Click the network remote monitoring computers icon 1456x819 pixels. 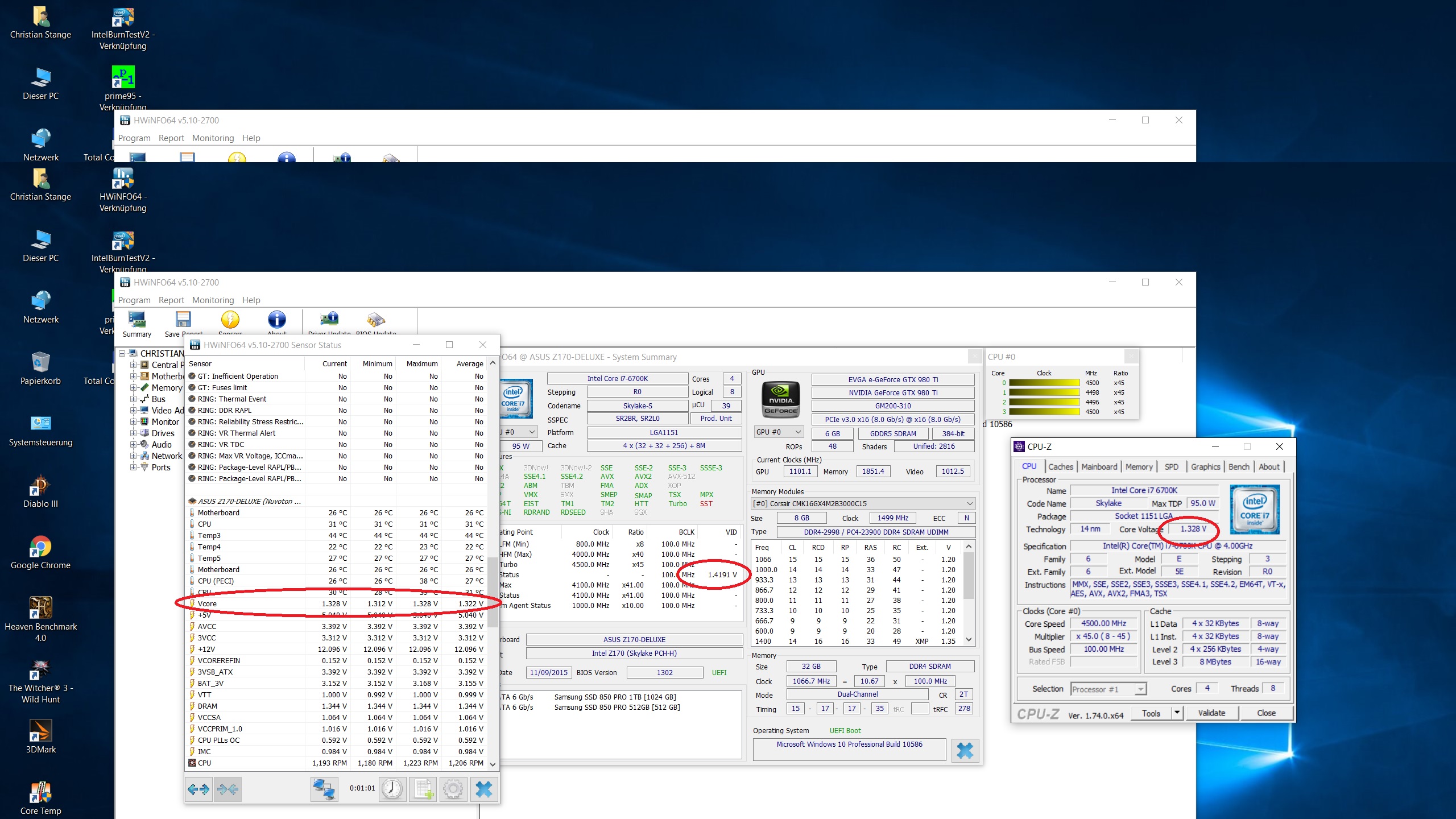(325, 789)
